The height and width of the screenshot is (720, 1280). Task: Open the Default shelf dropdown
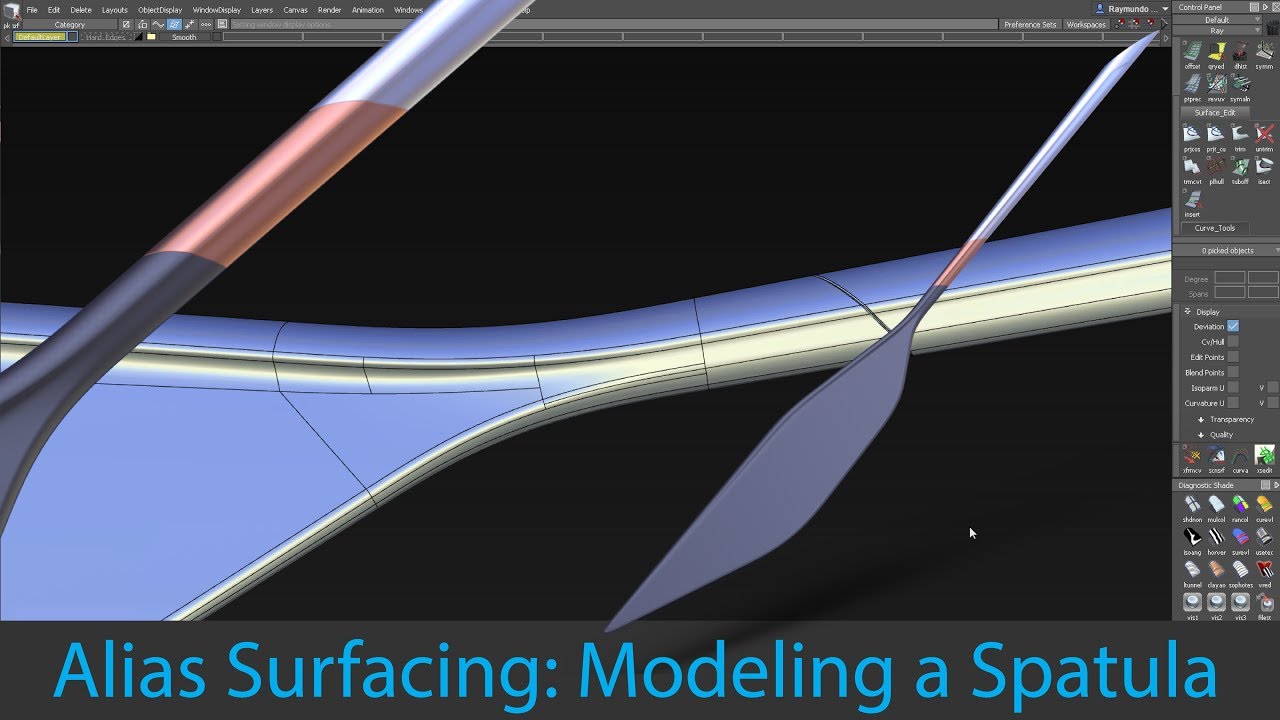click(x=1217, y=20)
